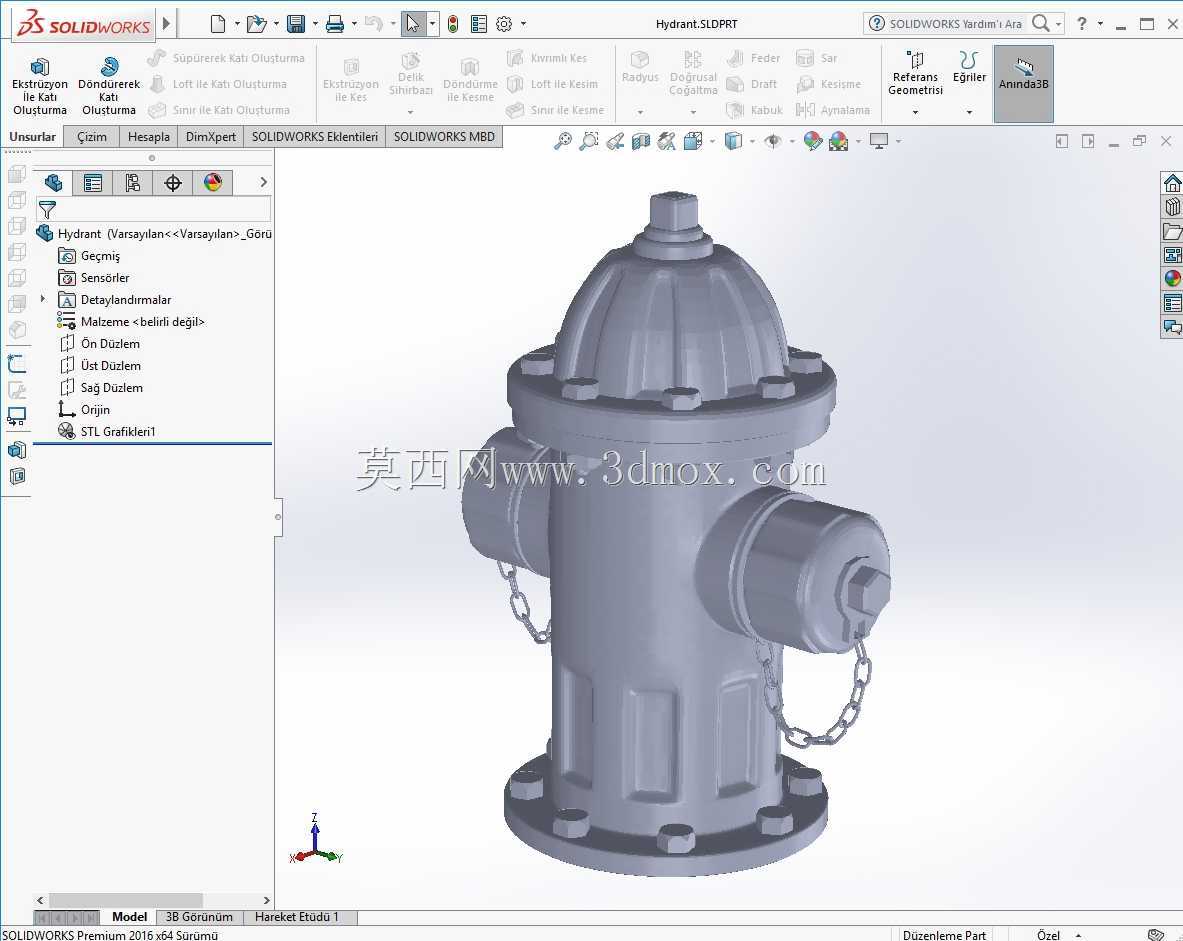The height and width of the screenshot is (941, 1183).
Task: Select the Döndürerek Katı Oluşturma tool
Action: [109, 85]
